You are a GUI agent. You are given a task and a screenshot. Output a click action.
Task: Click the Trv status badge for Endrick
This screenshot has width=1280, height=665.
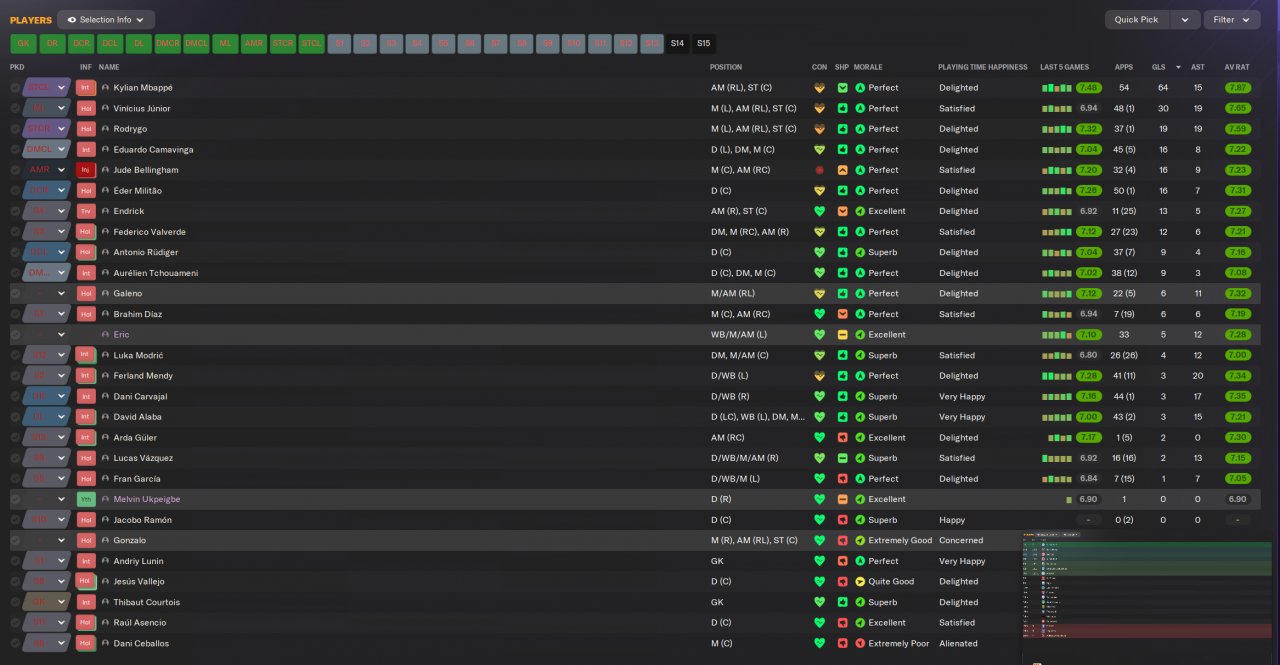coord(86,211)
